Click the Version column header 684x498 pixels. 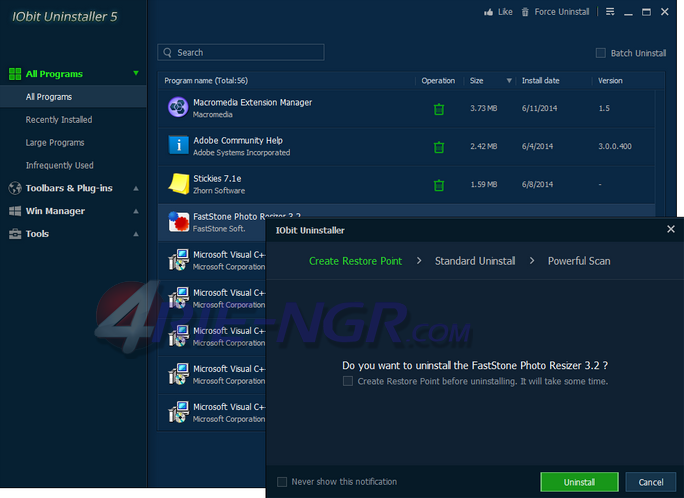(610, 81)
